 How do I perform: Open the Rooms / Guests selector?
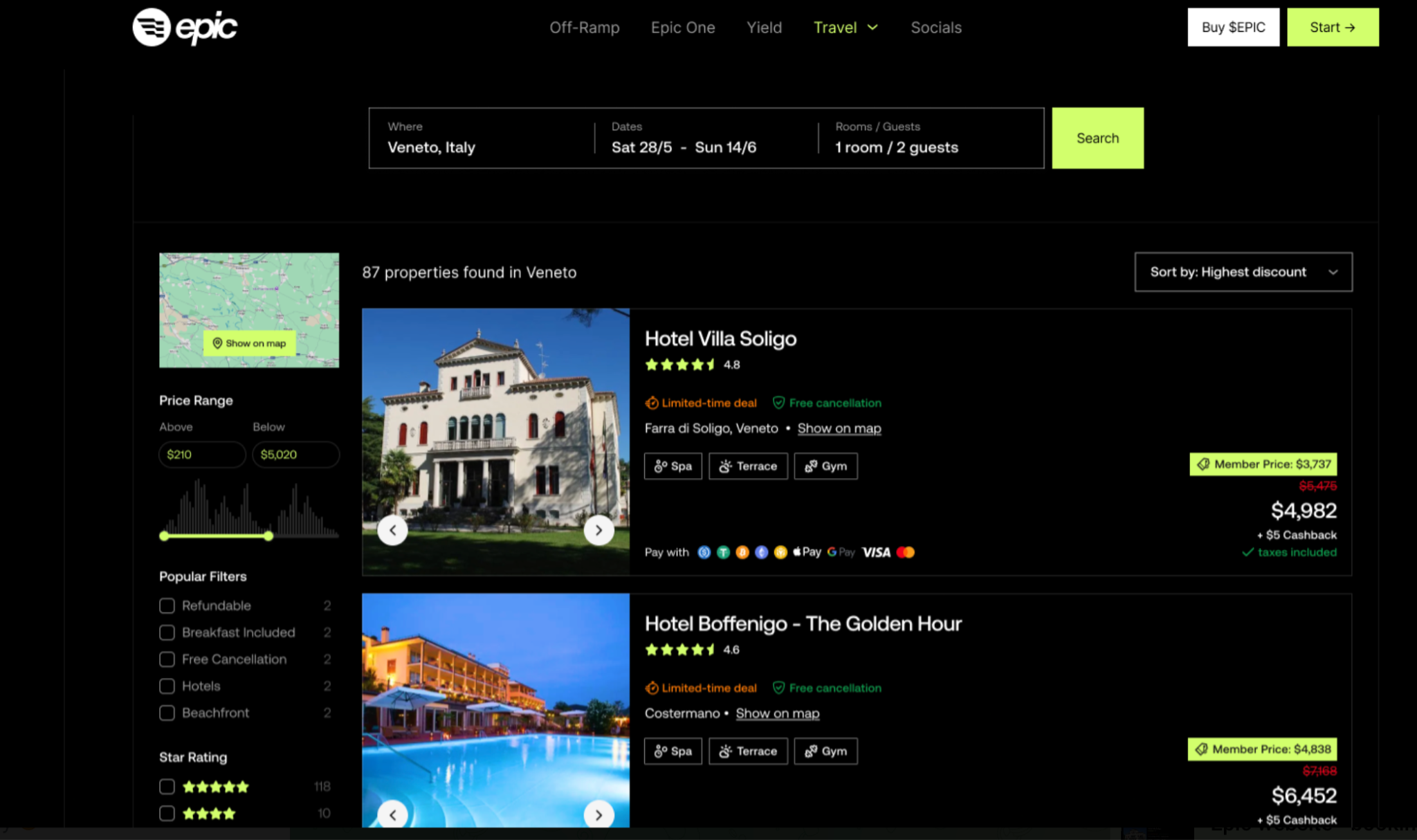[929, 138]
